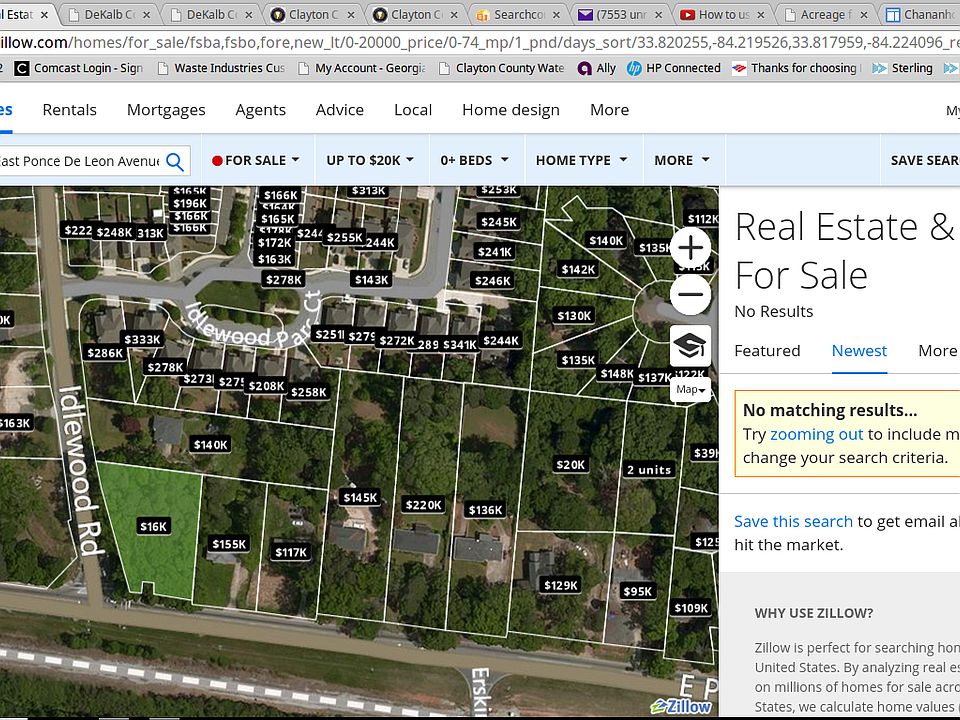Click the Ally bookmark icon
The width and height of the screenshot is (960, 720).
584,68
